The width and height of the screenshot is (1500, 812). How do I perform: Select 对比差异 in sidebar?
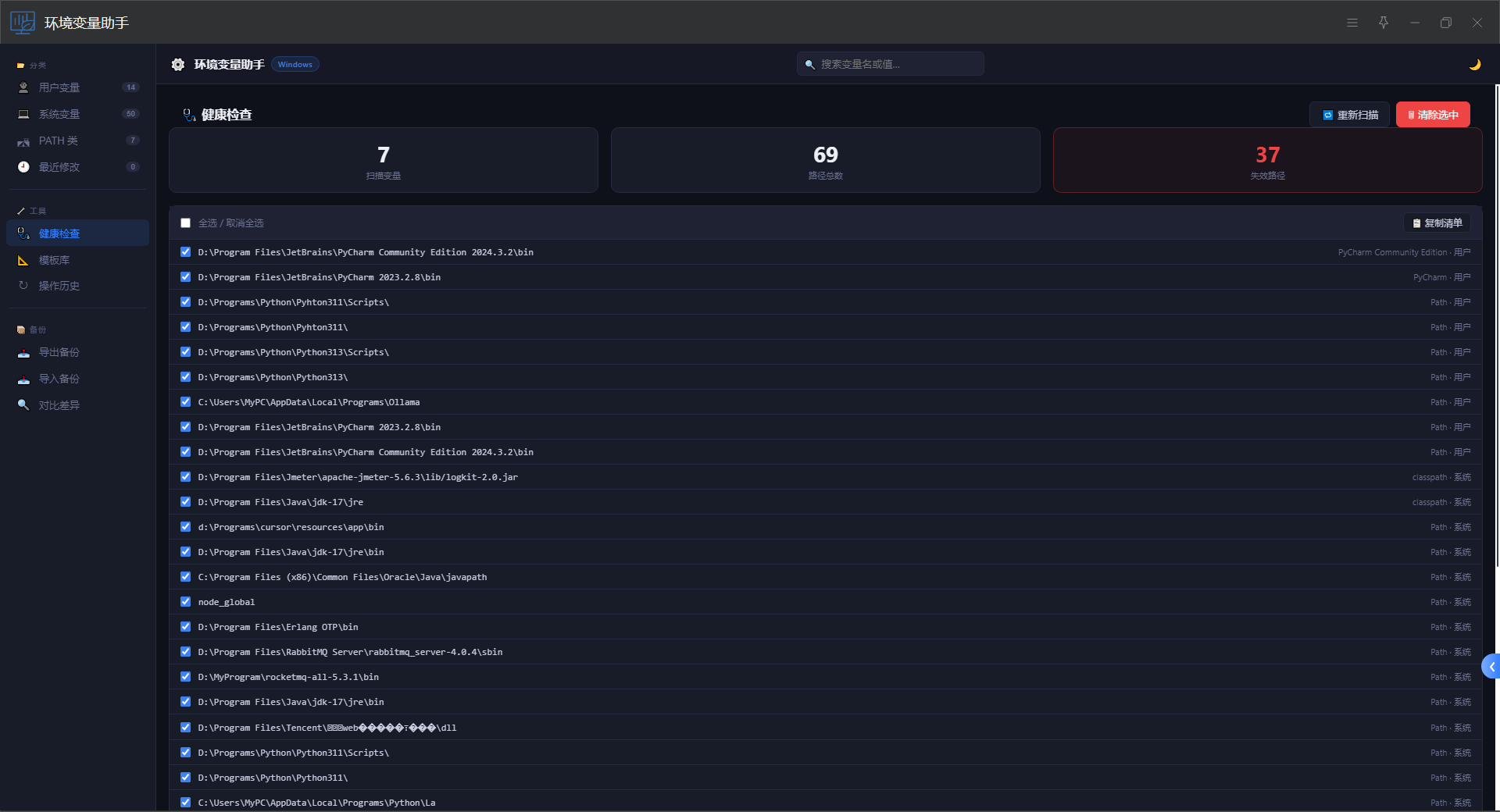pyautogui.click(x=78, y=405)
